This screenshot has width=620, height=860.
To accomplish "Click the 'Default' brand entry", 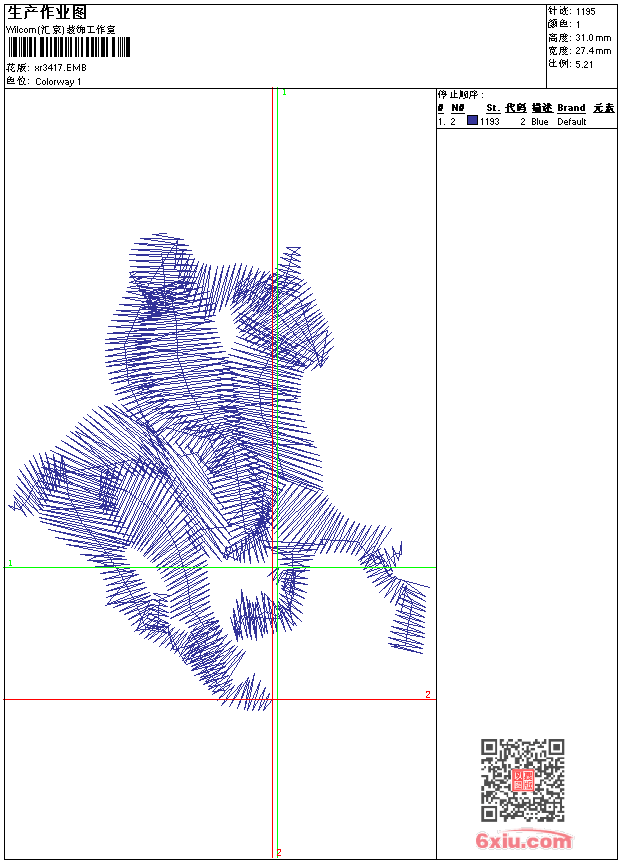I will coord(572,122).
